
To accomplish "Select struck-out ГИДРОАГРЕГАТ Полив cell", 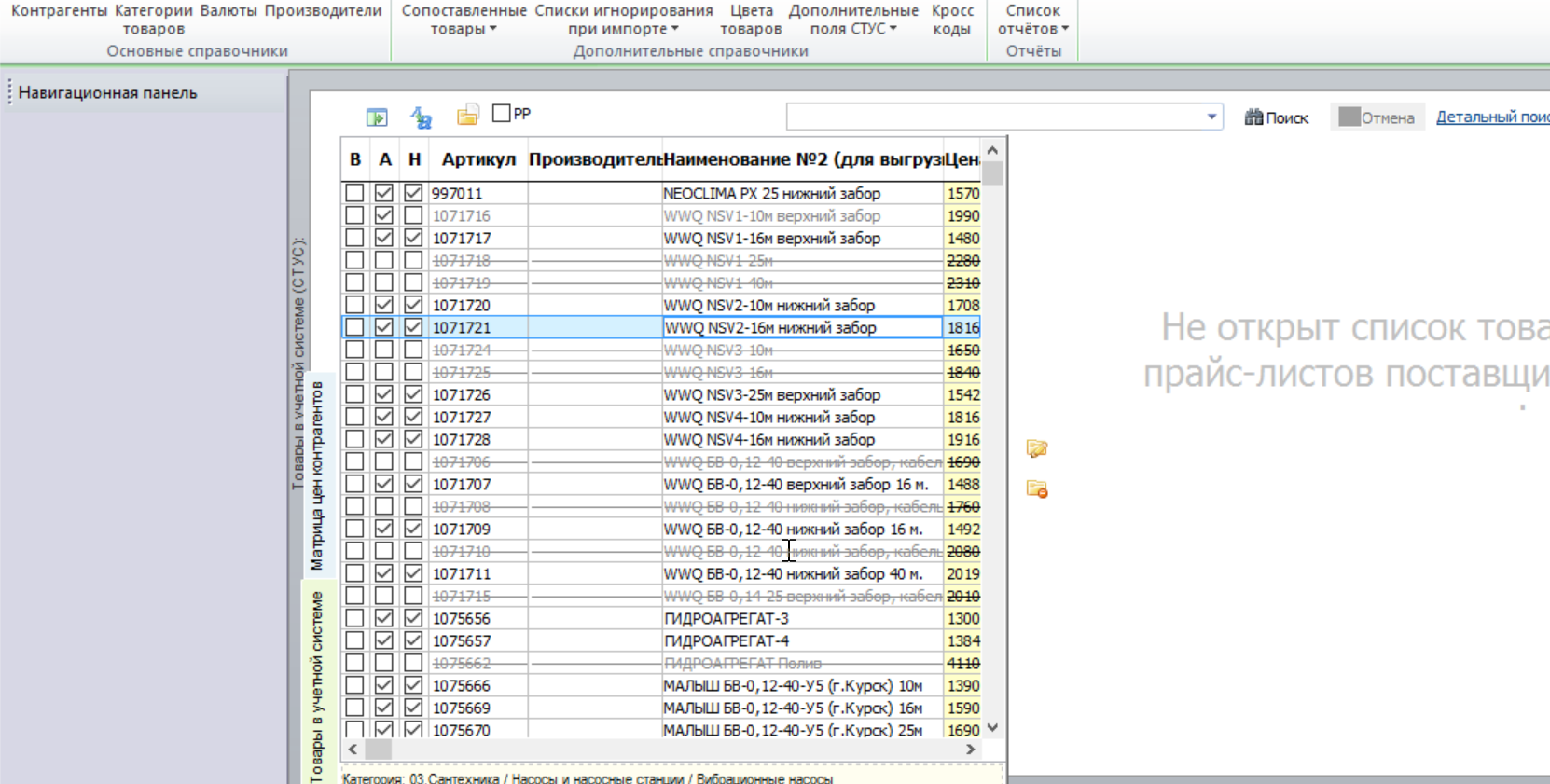I will click(803, 663).
